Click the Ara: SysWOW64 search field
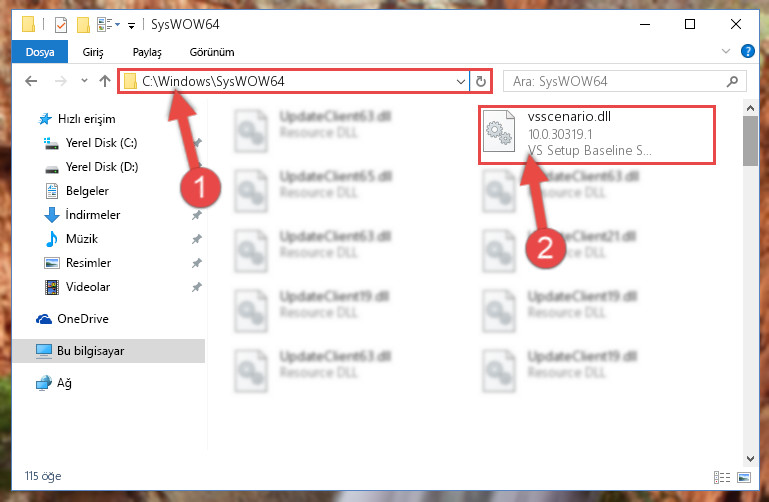 pos(625,81)
